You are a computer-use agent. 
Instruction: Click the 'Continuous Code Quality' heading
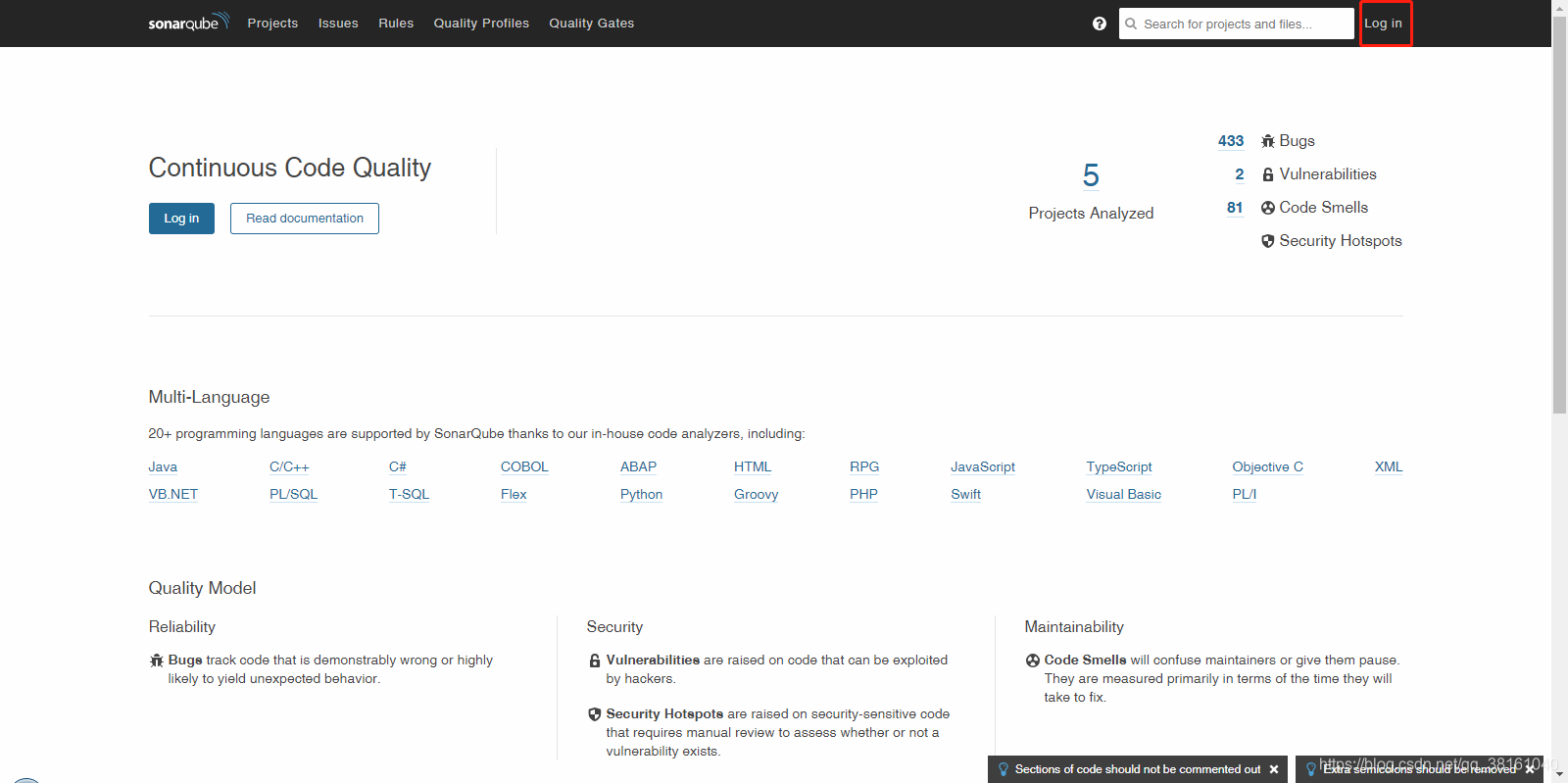[x=290, y=169]
